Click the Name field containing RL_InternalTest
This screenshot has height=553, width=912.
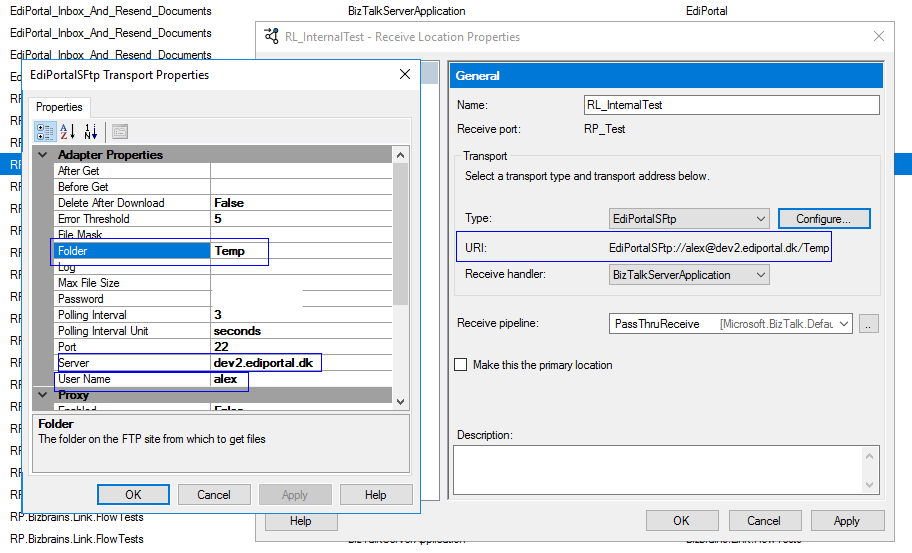coord(731,105)
